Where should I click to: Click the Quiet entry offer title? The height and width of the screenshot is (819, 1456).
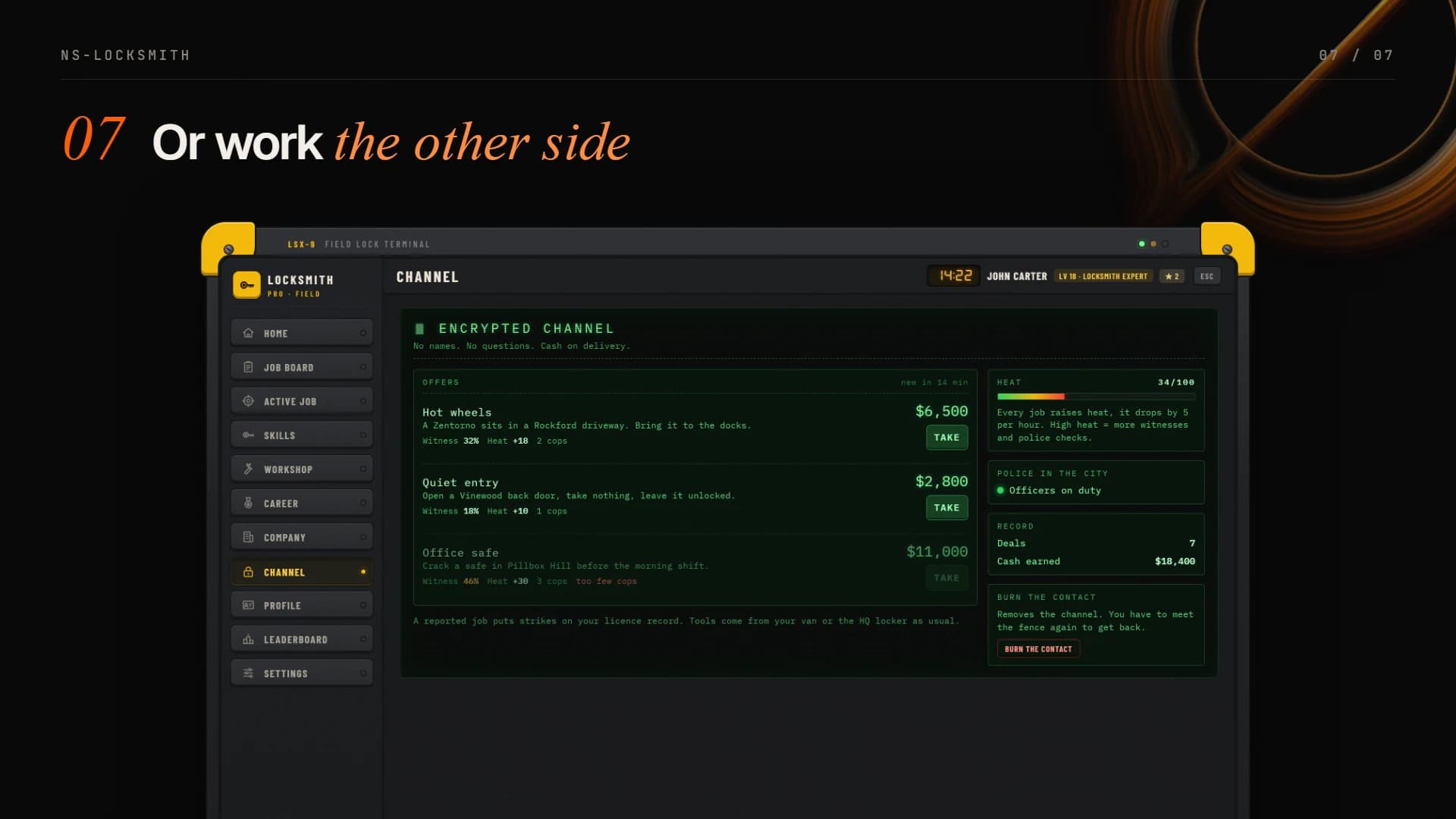point(460,483)
